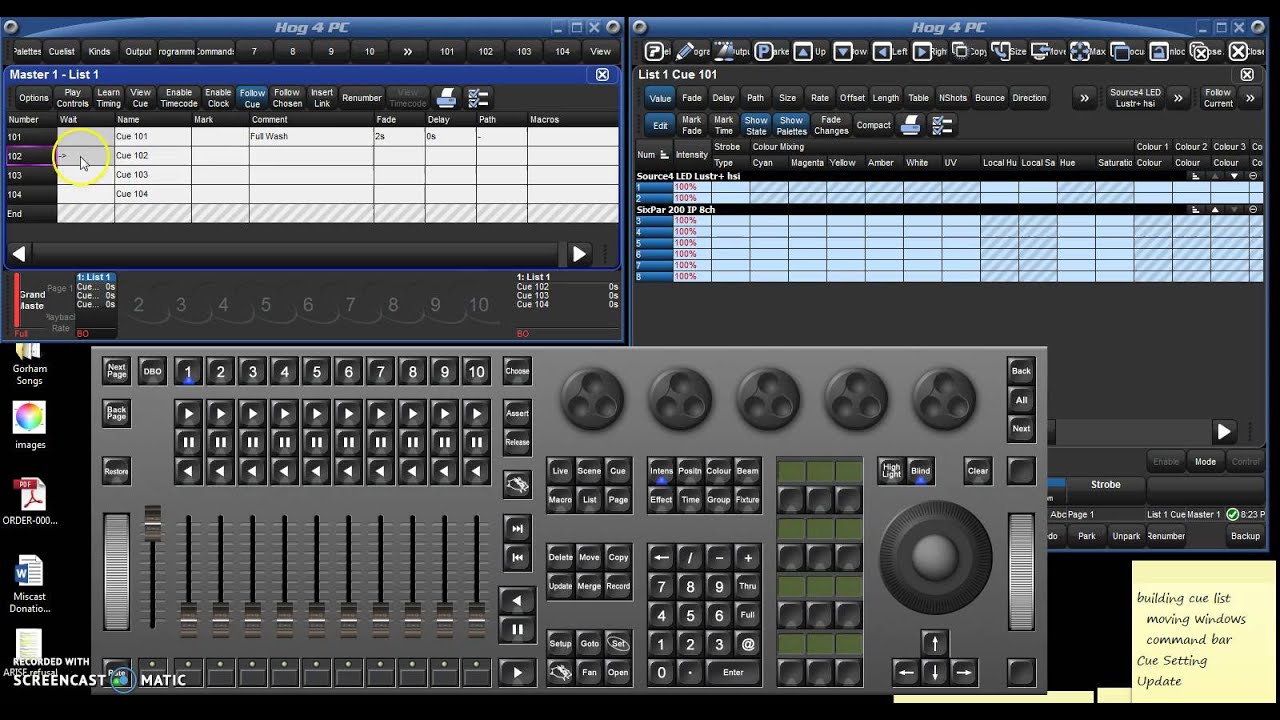Click the @ key on keypad
Image resolution: width=1280 pixels, height=720 pixels.
[x=747, y=644]
